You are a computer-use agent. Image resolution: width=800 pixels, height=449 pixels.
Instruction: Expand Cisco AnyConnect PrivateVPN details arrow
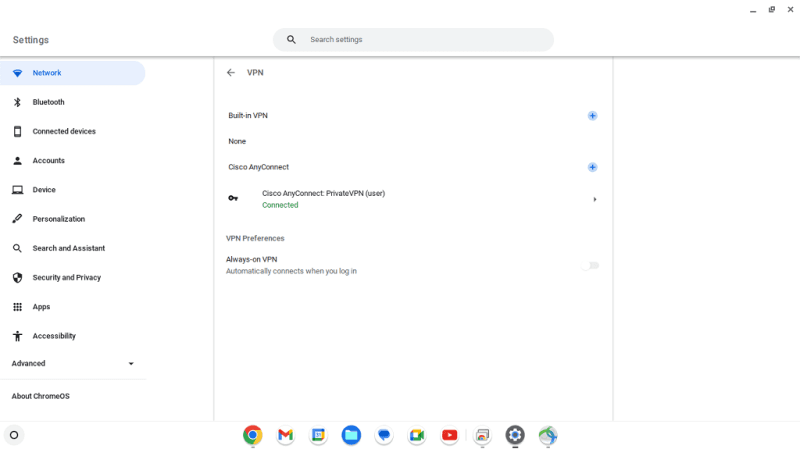[594, 199]
